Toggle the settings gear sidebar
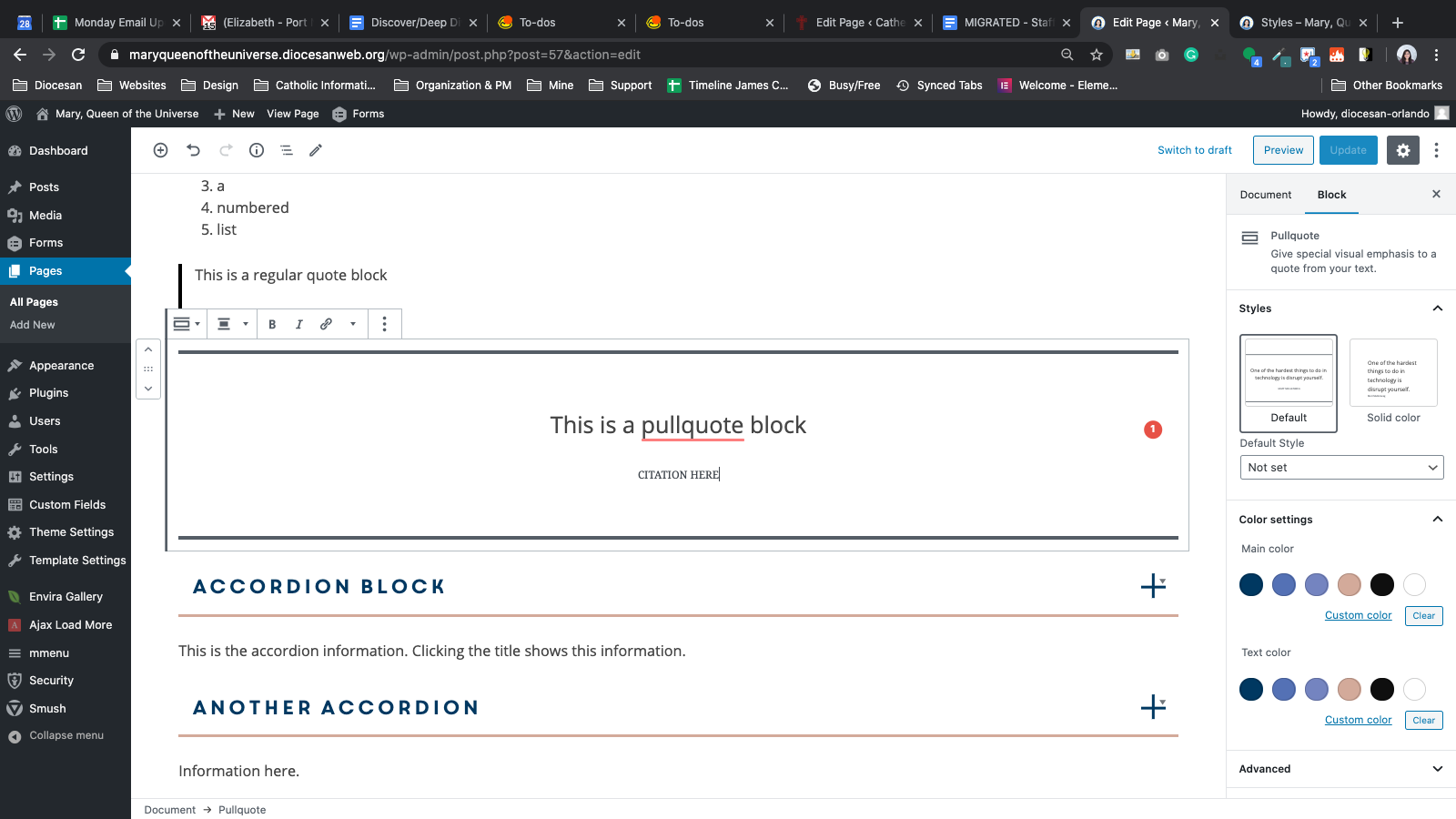The image size is (1456, 819). pos(1402,150)
